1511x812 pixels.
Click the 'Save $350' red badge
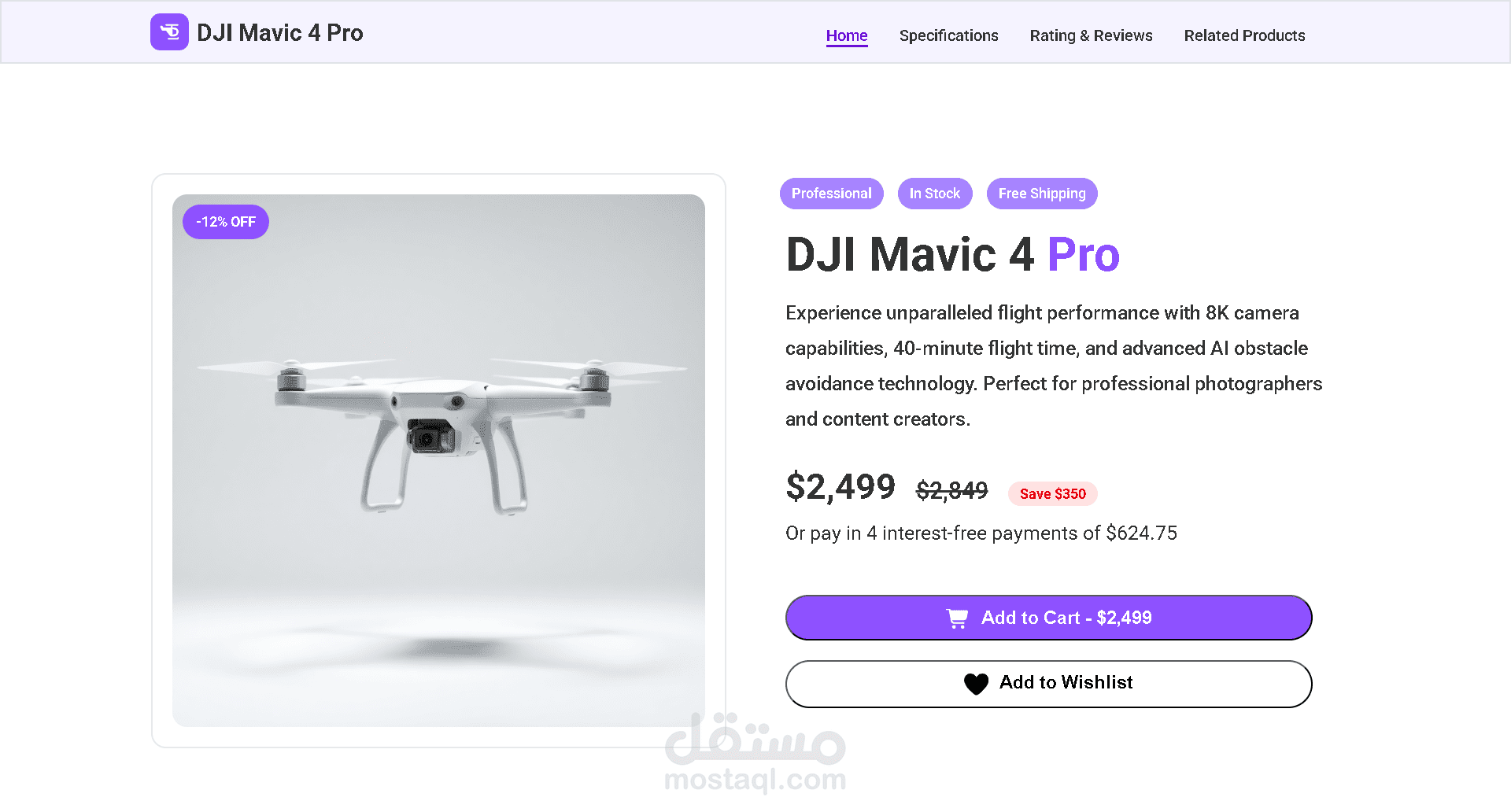(1052, 494)
